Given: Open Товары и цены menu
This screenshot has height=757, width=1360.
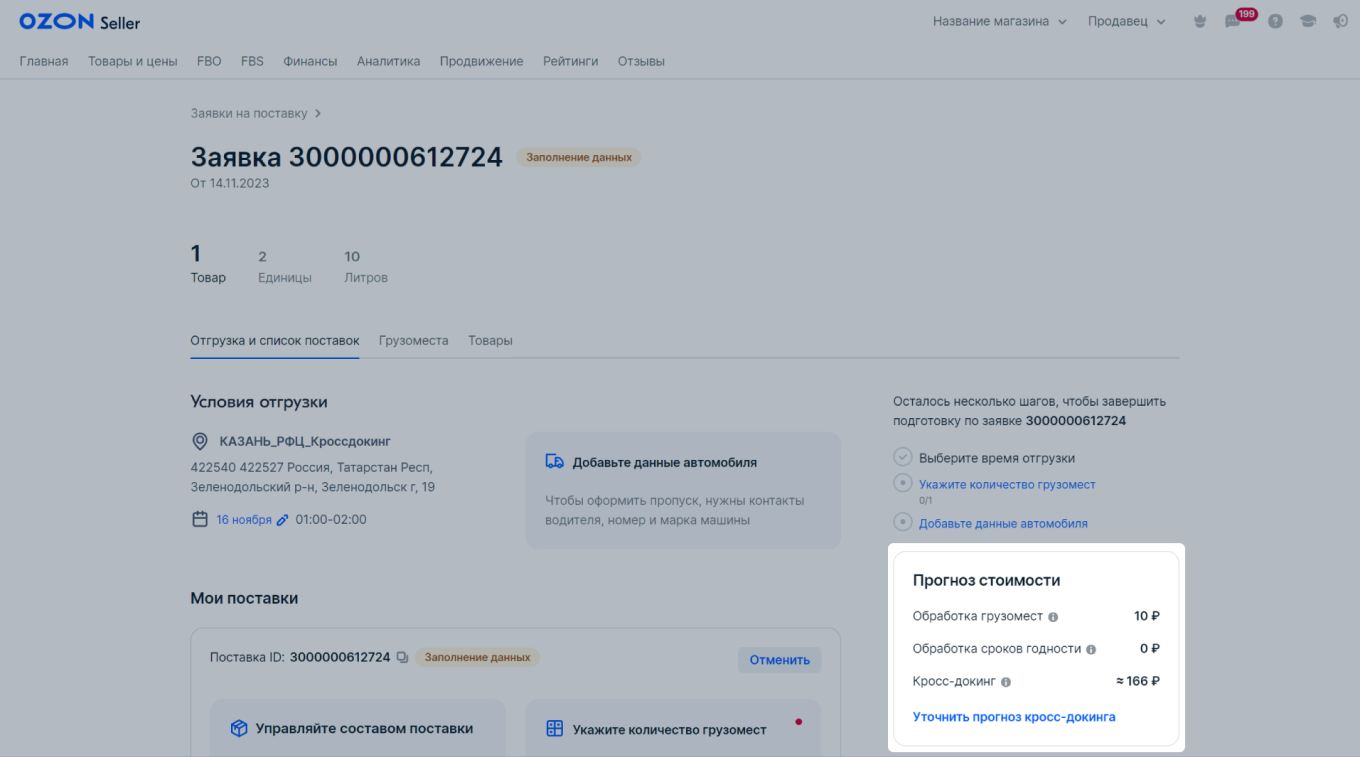Looking at the screenshot, I should [x=133, y=61].
